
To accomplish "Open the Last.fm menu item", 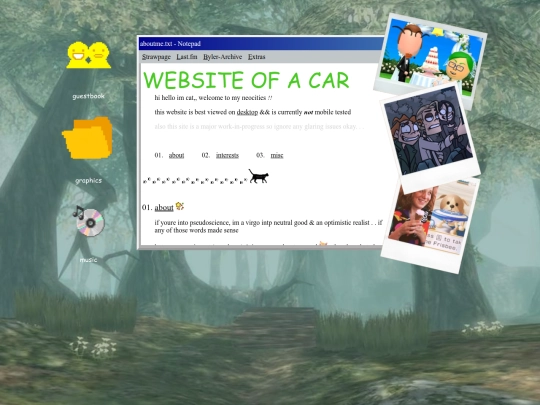I will (187, 57).
